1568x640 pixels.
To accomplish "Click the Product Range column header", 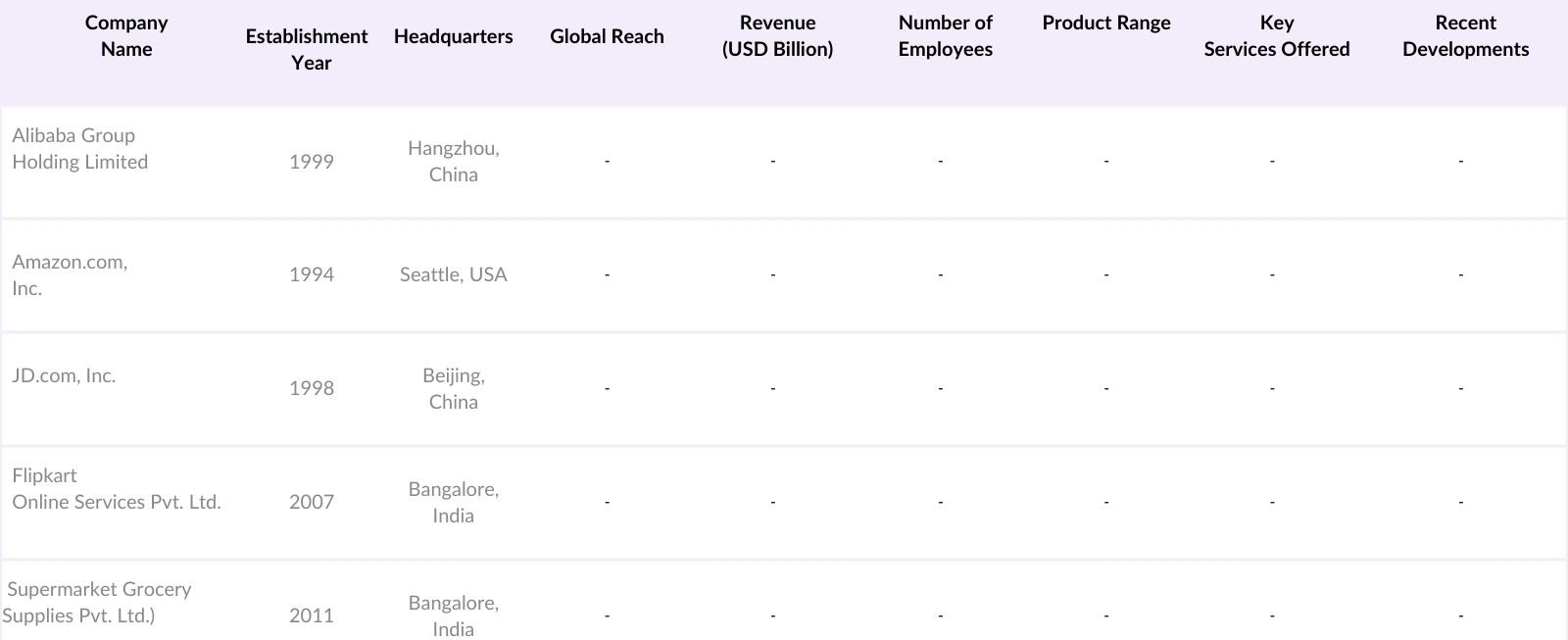I will 1106,24.
